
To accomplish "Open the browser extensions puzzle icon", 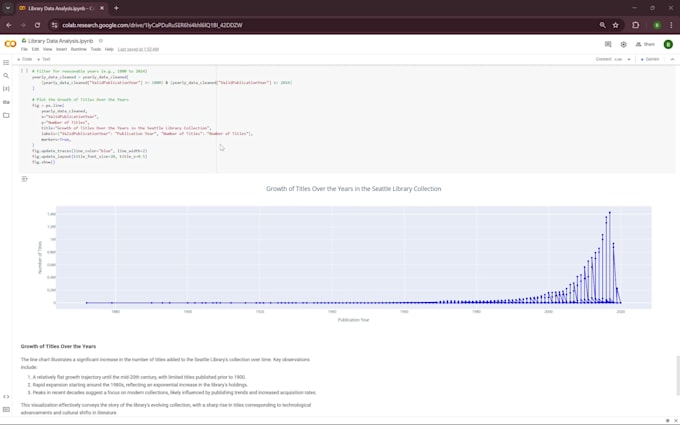I will click(636, 25).
